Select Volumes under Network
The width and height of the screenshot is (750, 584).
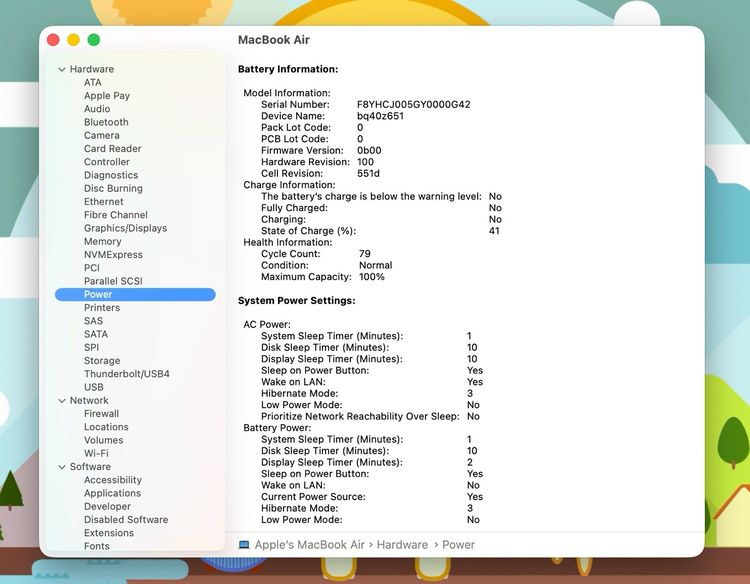point(103,440)
